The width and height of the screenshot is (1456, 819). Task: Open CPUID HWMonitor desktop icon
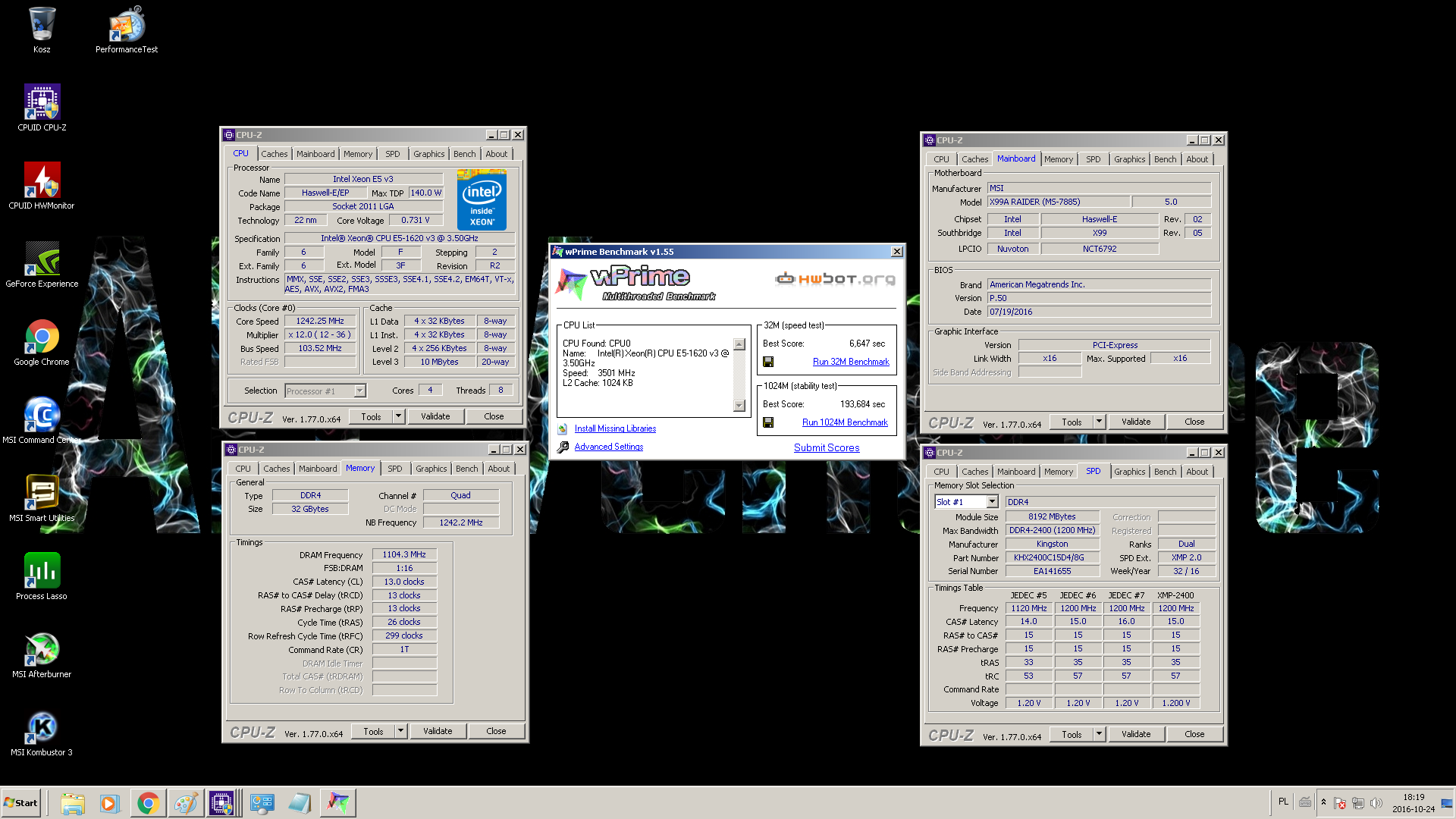pyautogui.click(x=42, y=186)
